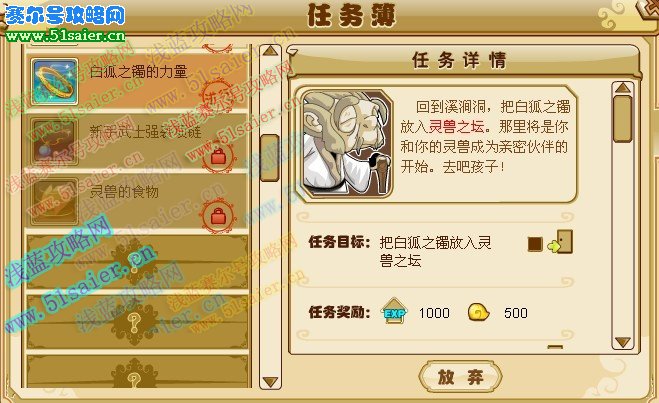The width and height of the screenshot is (659, 403).
Task: Click the red 灵兽之坛 link text
Action: tap(456, 126)
